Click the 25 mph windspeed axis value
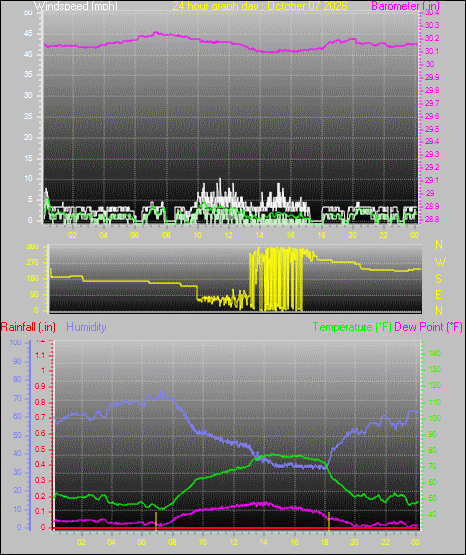 [x=28, y=116]
